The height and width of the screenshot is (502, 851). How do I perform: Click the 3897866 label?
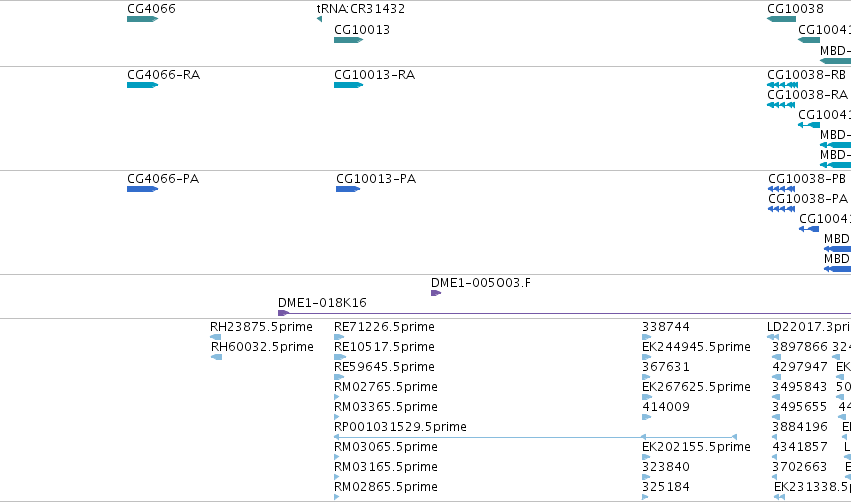pos(800,346)
